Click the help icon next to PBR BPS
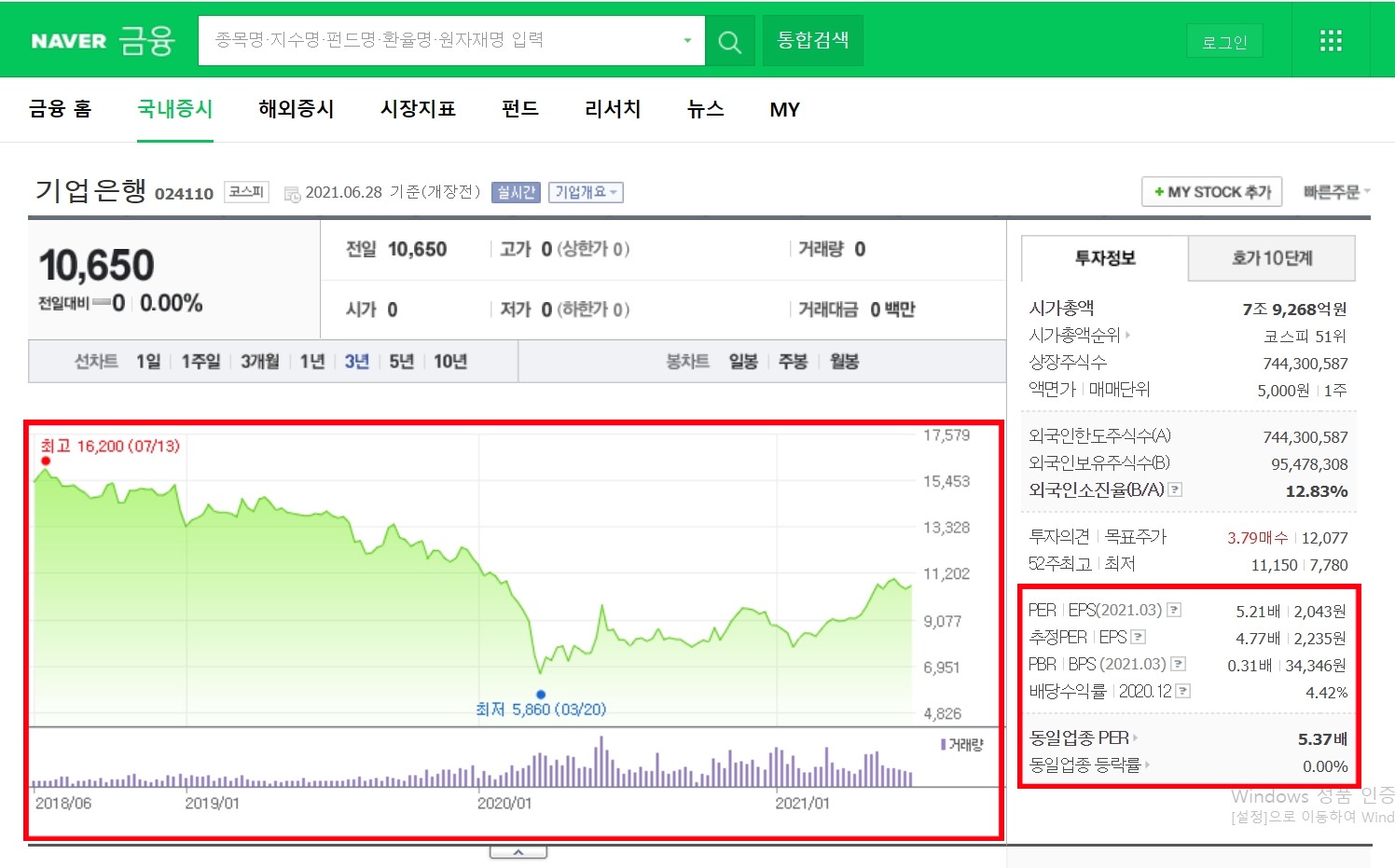The height and width of the screenshot is (868, 1395). point(1179,664)
